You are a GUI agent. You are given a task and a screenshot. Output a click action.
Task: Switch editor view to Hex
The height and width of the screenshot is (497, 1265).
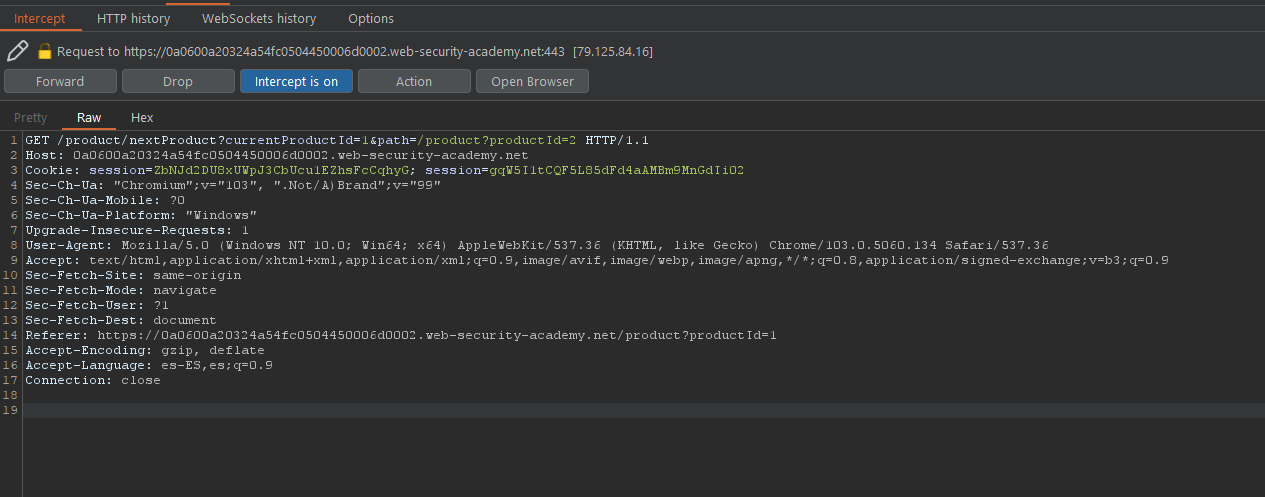pos(142,117)
